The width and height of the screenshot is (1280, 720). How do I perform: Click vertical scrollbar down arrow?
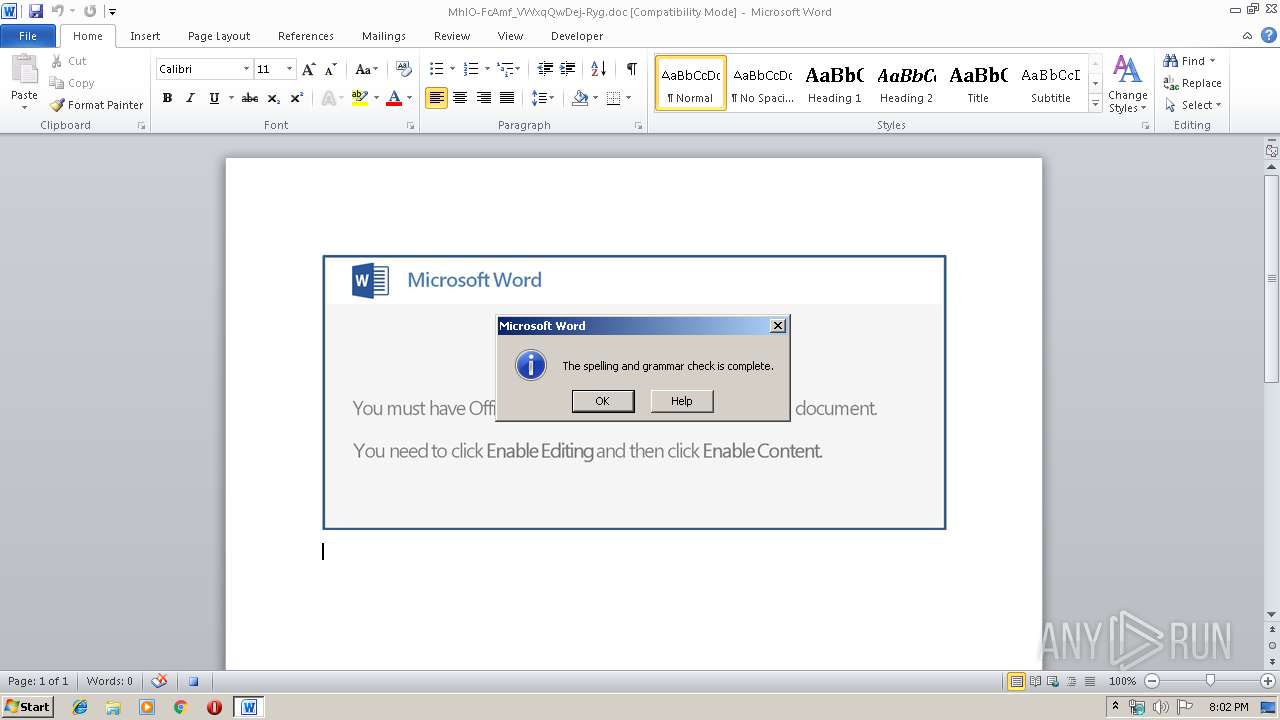pos(1272,614)
